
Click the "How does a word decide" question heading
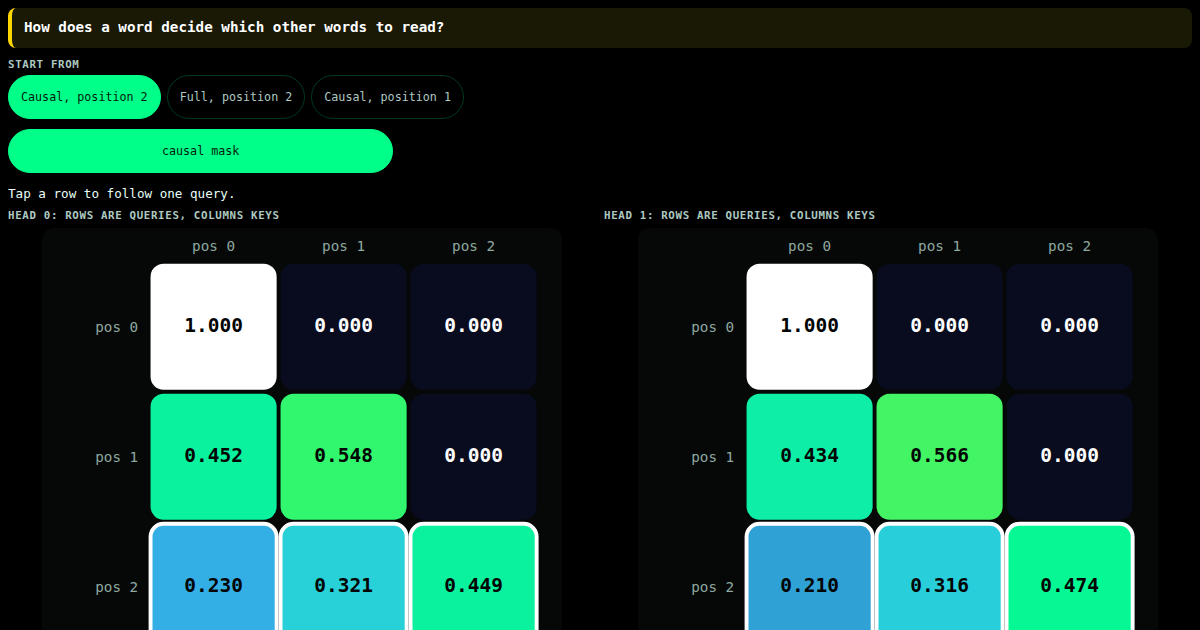[234, 27]
